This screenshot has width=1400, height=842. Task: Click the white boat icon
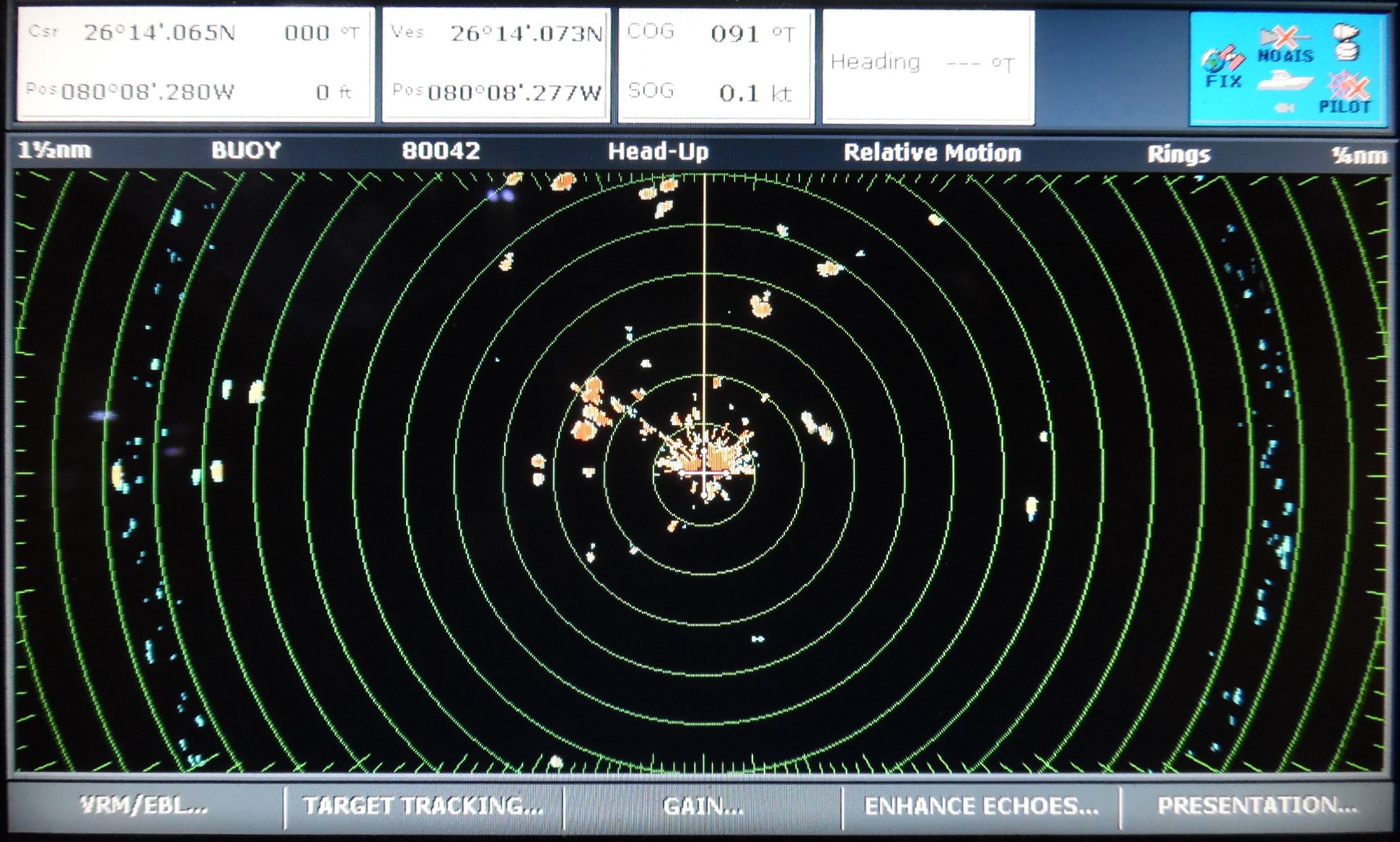pyautogui.click(x=1284, y=81)
